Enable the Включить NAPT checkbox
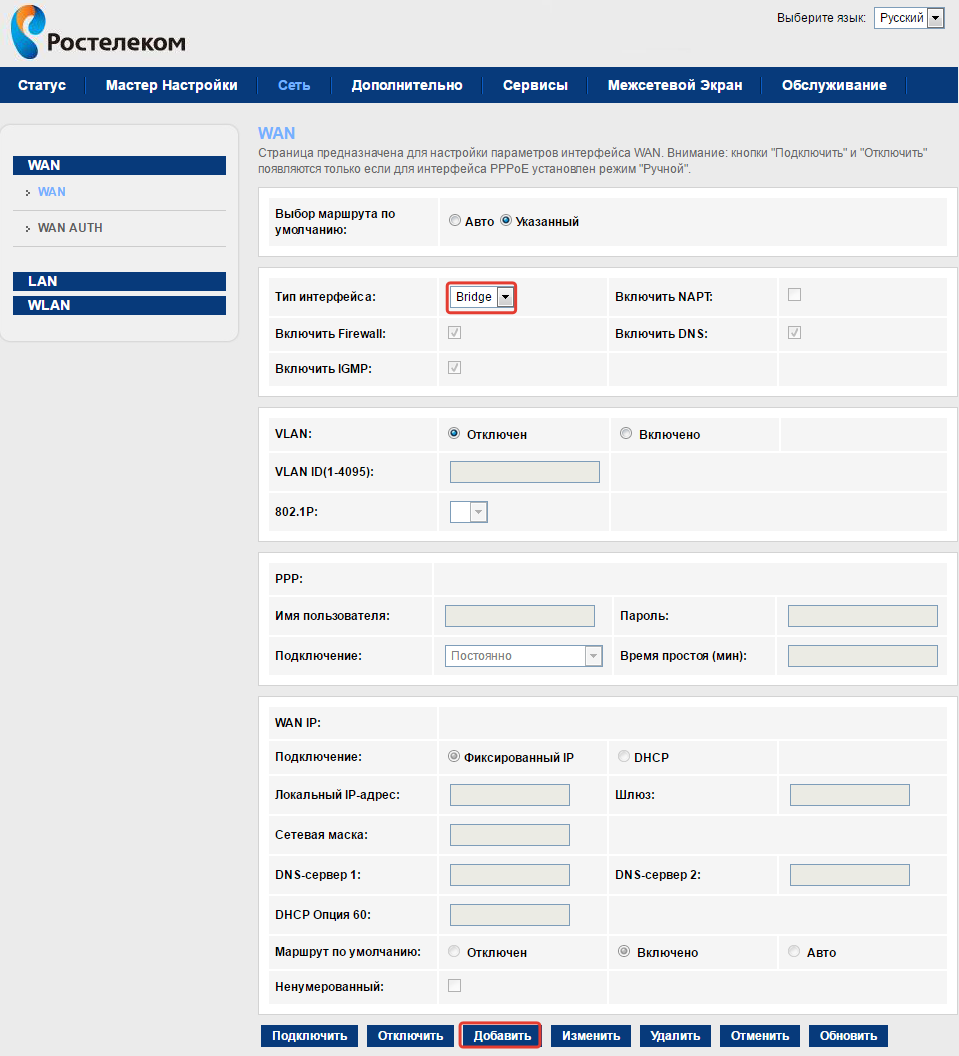The width and height of the screenshot is (959, 1056). pyautogui.click(x=794, y=295)
